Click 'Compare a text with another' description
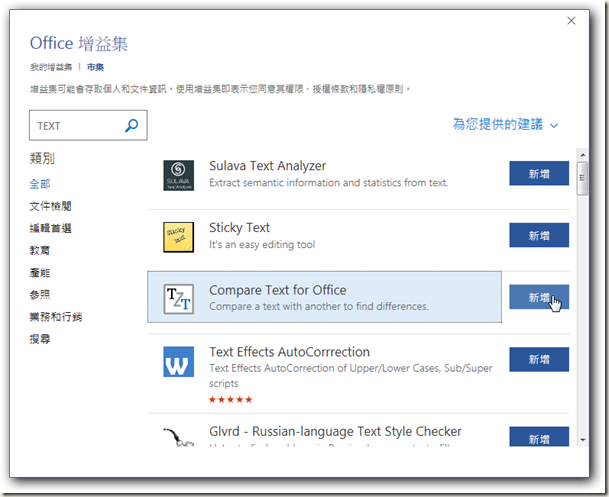The image size is (609, 497). [319, 306]
